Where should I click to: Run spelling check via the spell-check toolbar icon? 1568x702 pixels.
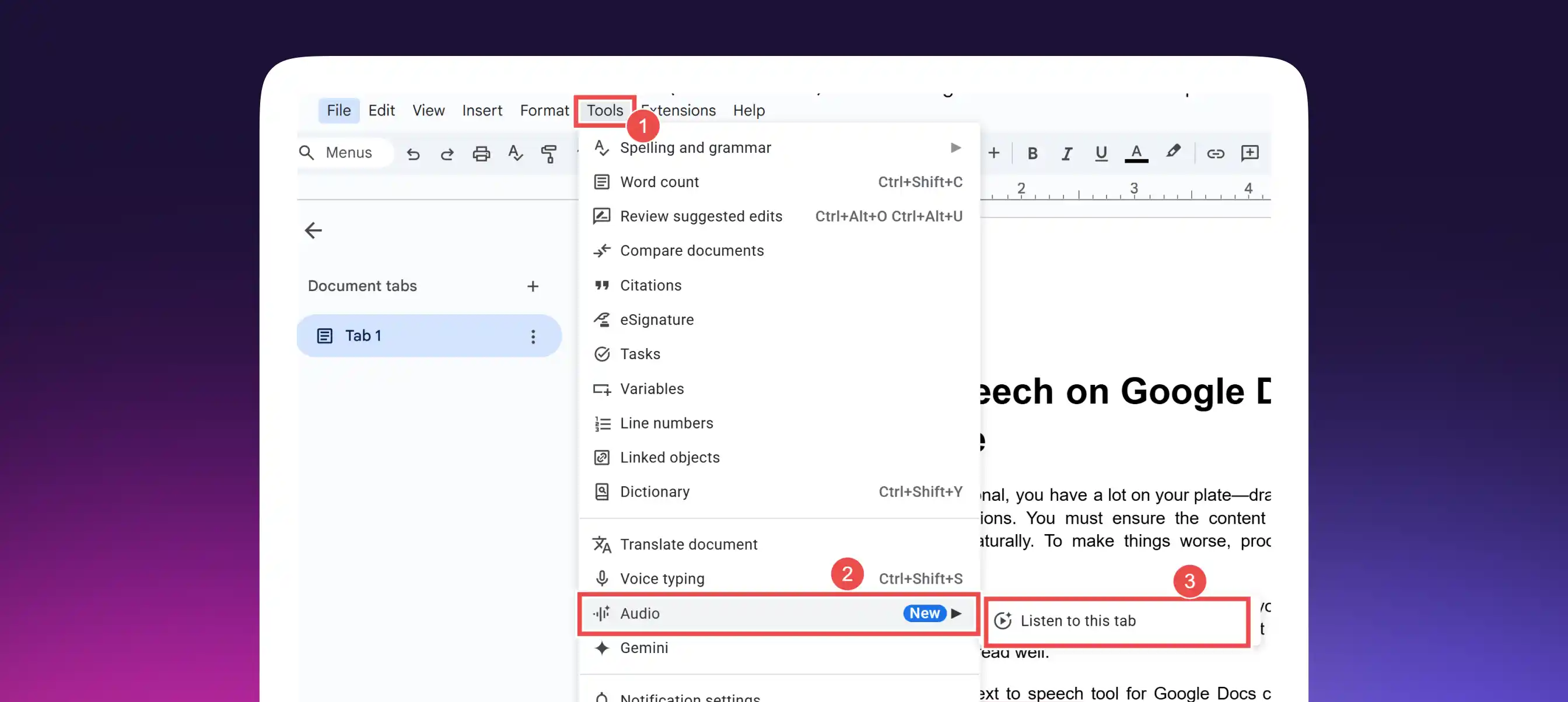point(516,154)
